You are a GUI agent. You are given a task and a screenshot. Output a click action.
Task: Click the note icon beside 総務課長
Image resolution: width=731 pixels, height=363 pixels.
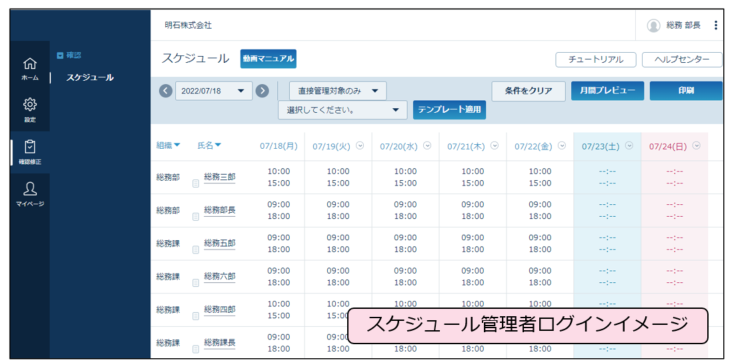click(x=196, y=349)
